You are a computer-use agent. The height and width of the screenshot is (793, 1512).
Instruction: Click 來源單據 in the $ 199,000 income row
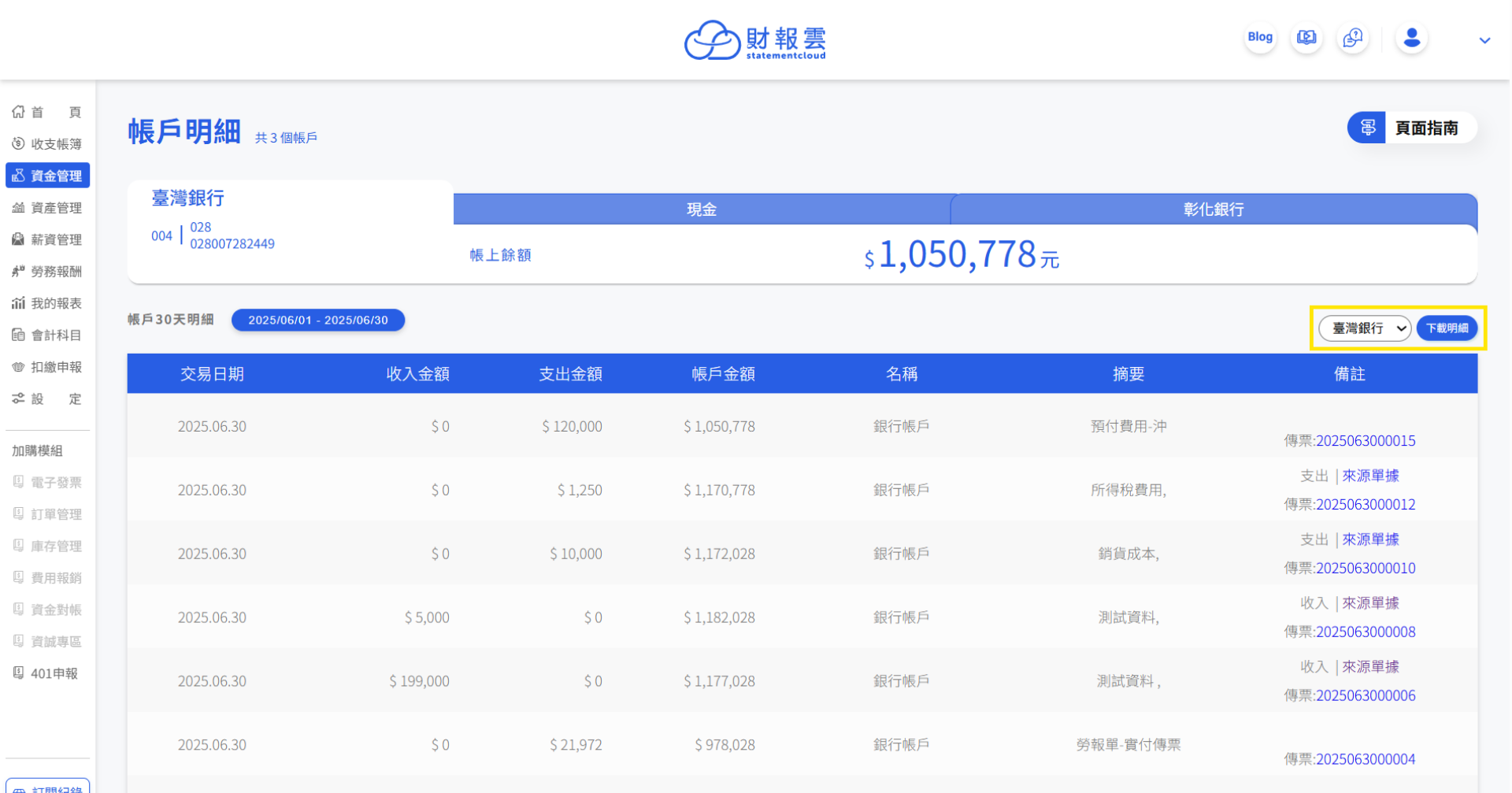tap(1371, 668)
